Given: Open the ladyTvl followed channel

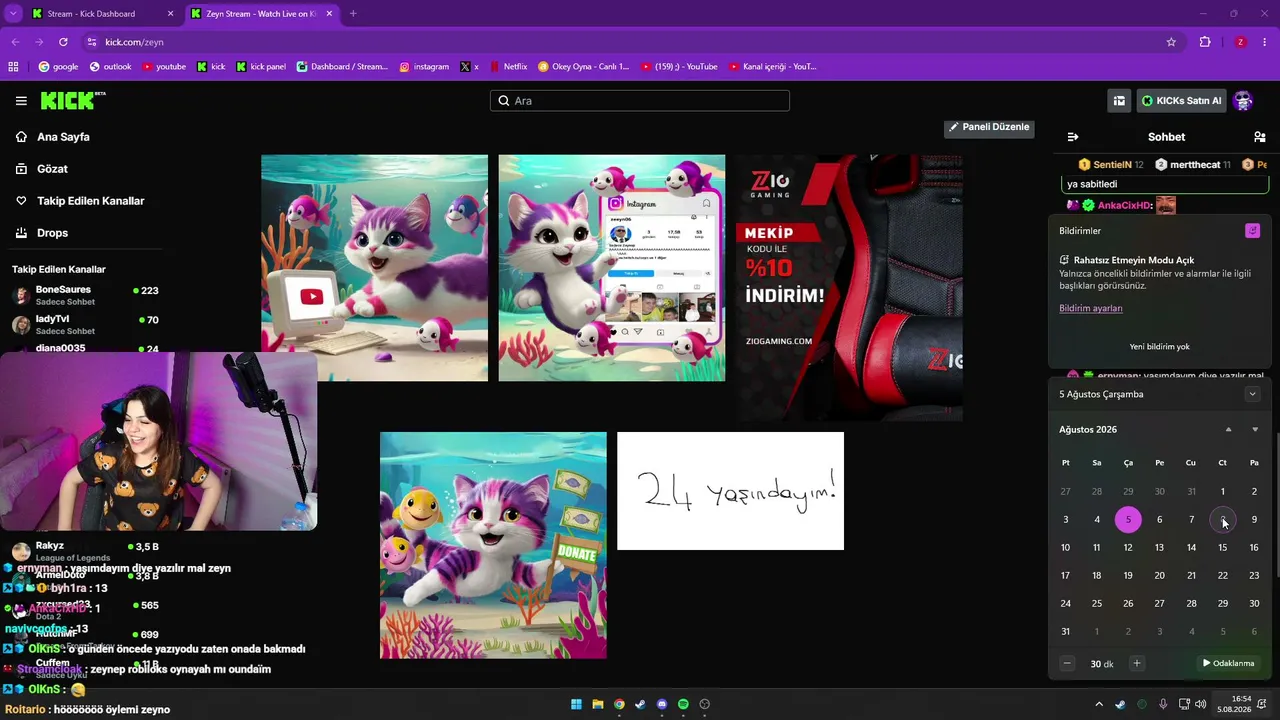Looking at the screenshot, I should 85,324.
